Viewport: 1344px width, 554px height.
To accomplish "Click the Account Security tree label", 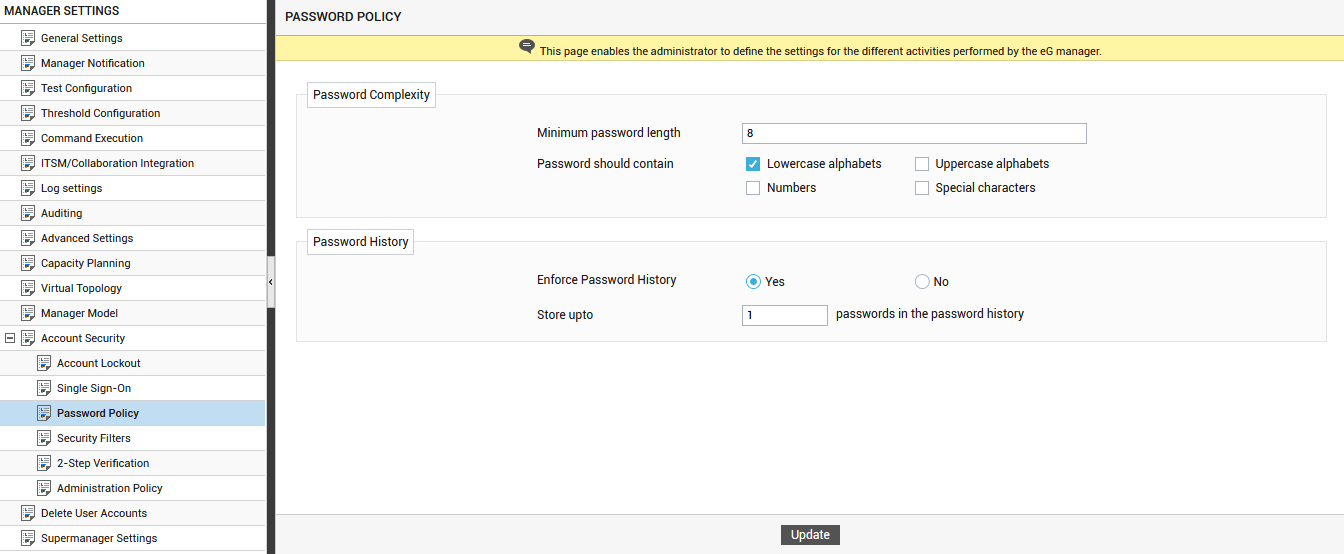I will [83, 338].
